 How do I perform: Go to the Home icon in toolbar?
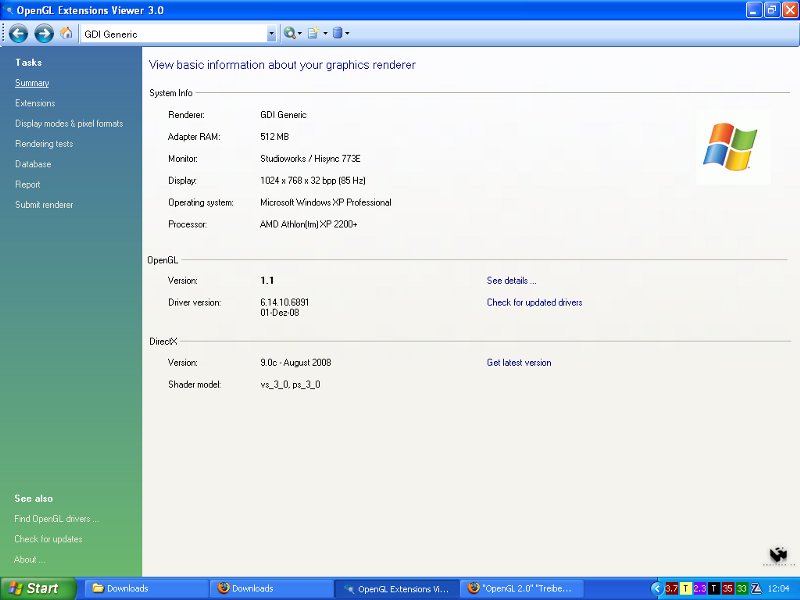(x=66, y=33)
